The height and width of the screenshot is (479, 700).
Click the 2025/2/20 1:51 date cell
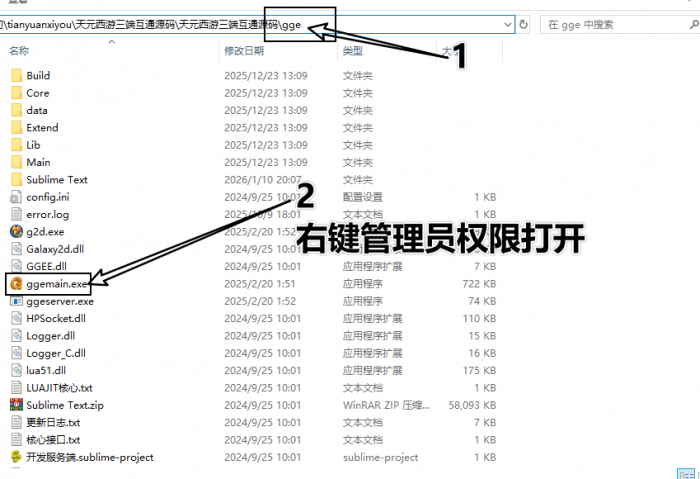point(260,284)
